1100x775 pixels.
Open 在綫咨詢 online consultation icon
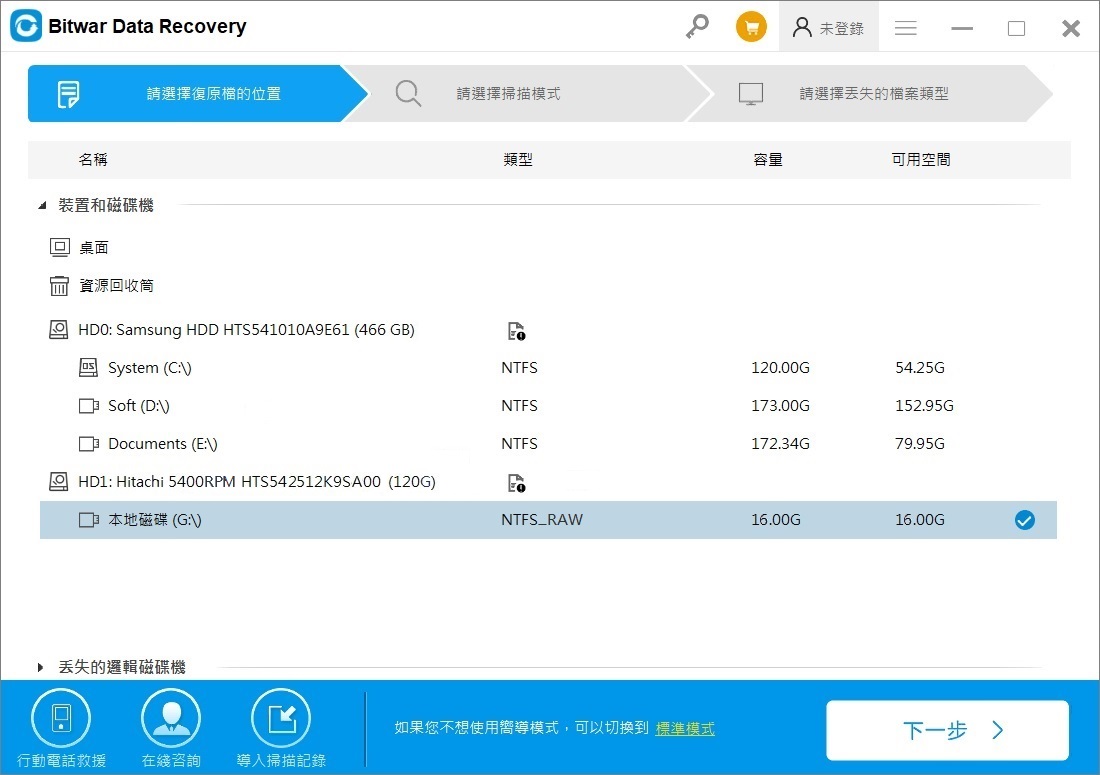(171, 718)
